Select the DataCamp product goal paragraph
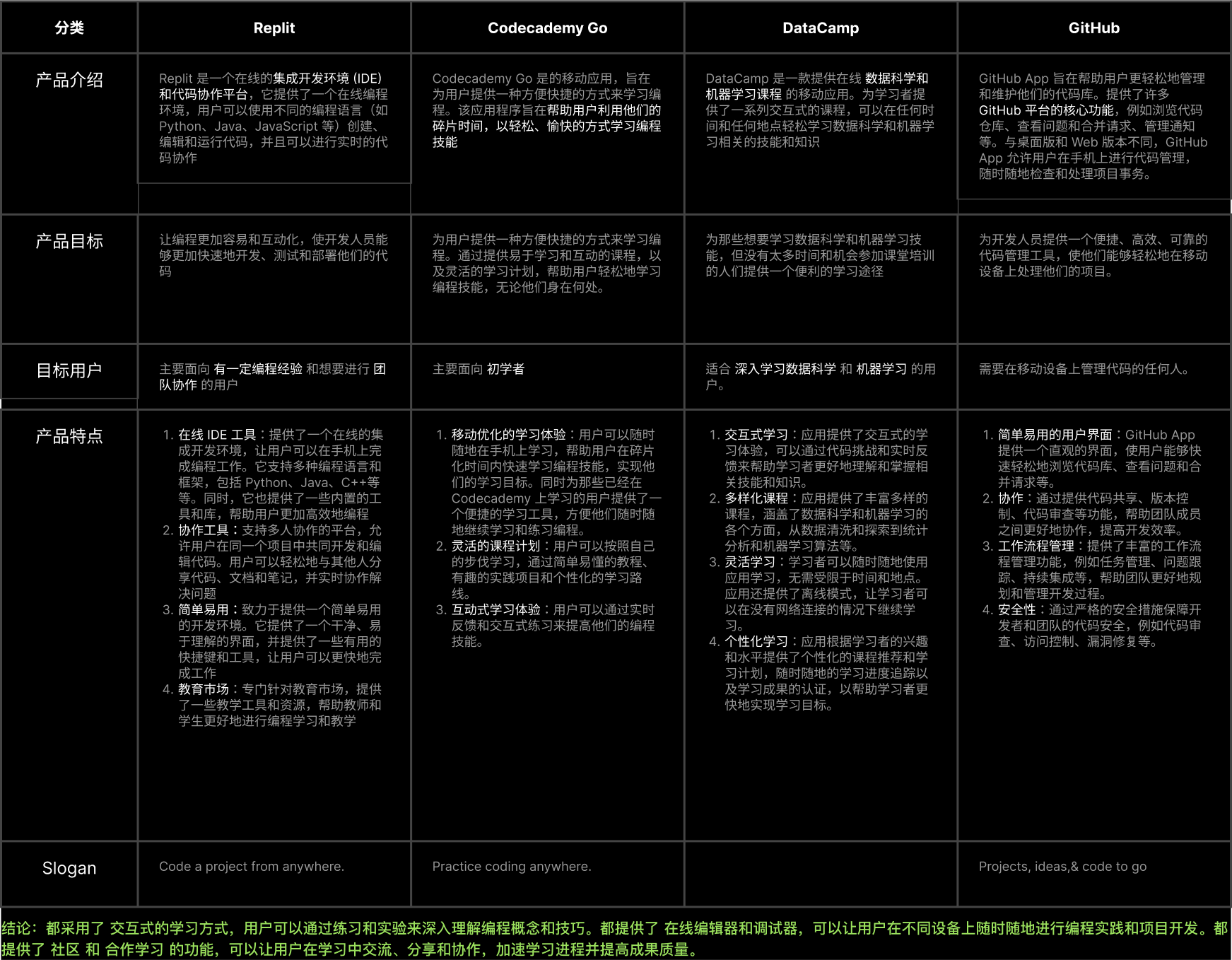 [820, 255]
